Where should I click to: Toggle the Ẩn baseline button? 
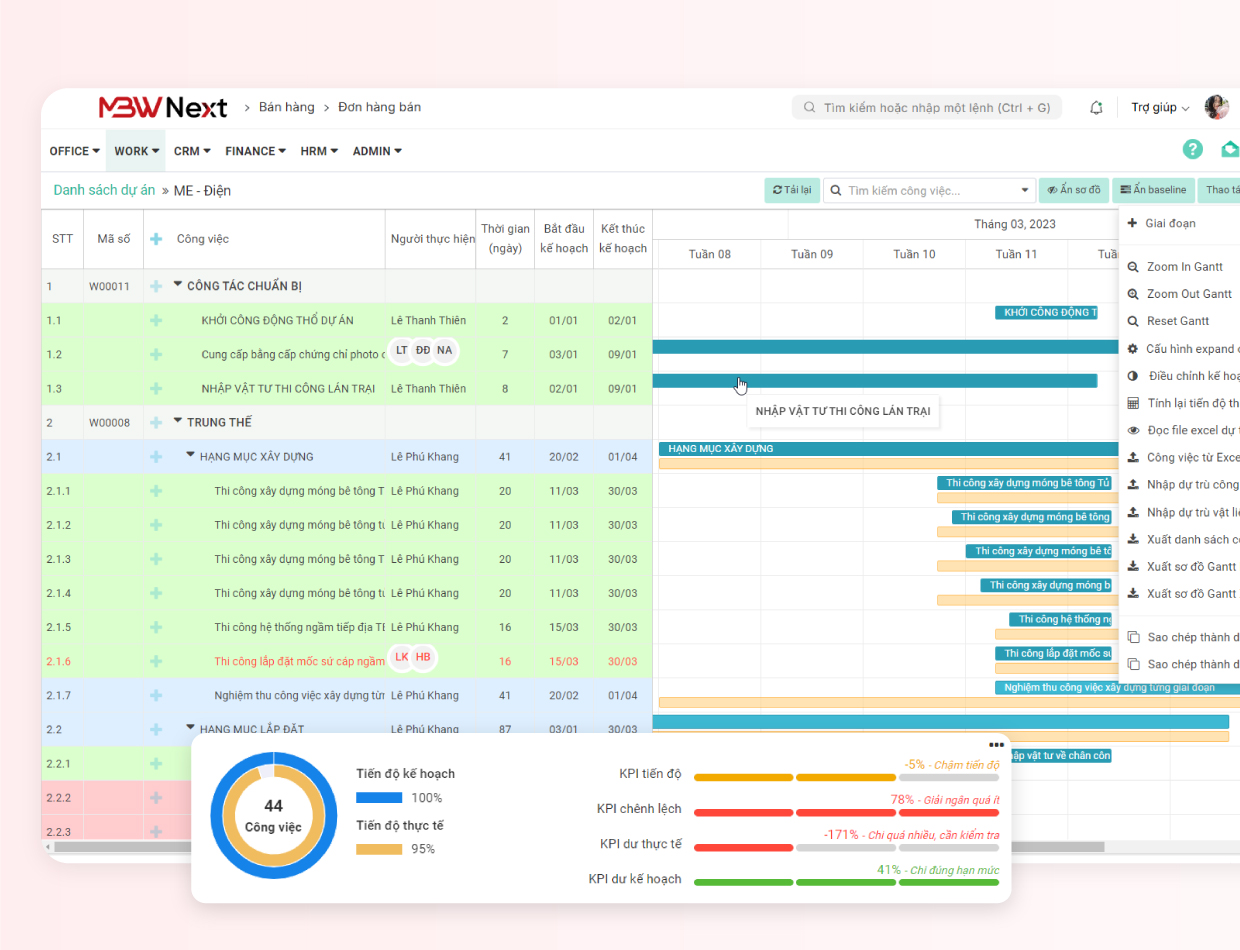point(1153,190)
